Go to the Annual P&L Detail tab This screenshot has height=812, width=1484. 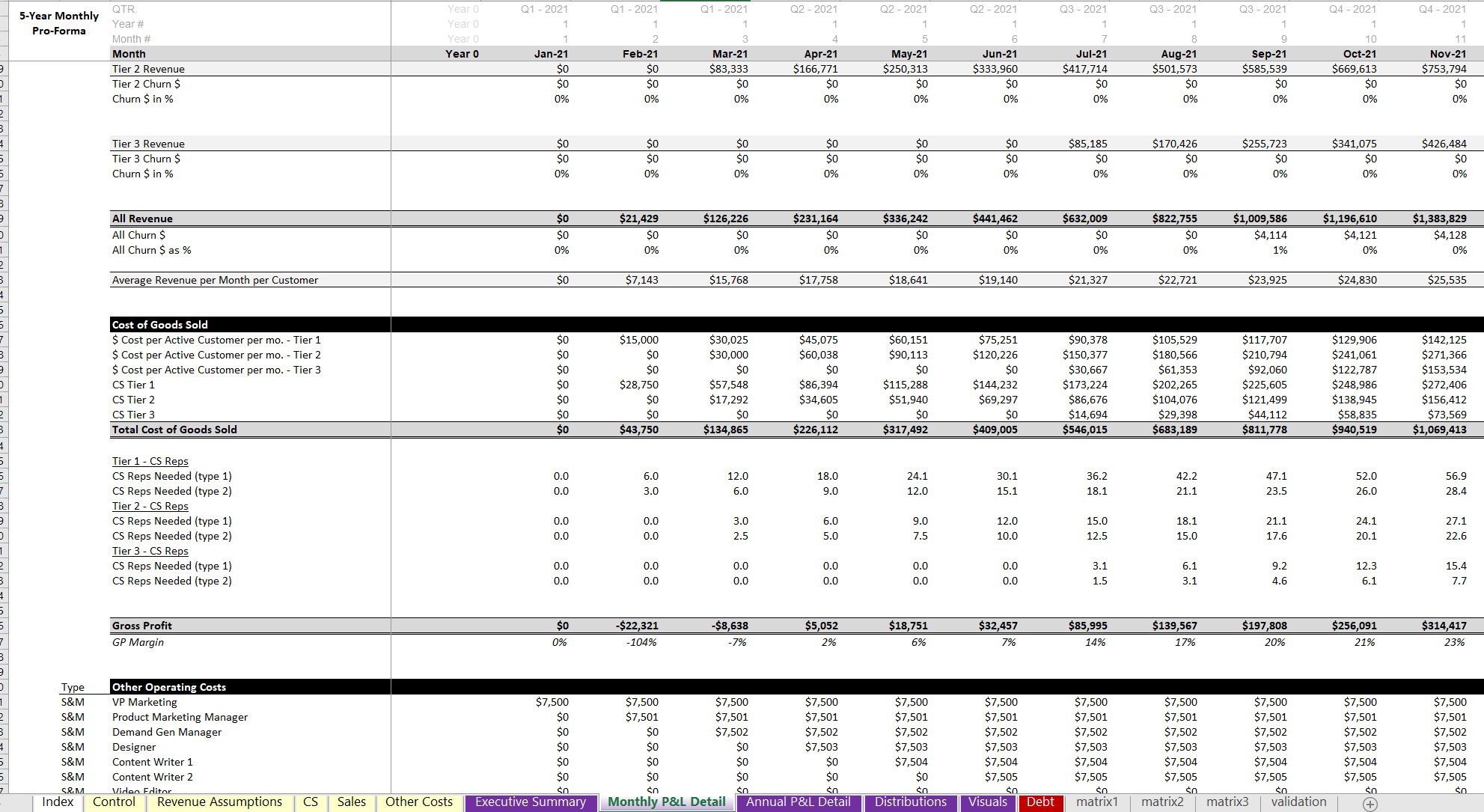point(798,802)
